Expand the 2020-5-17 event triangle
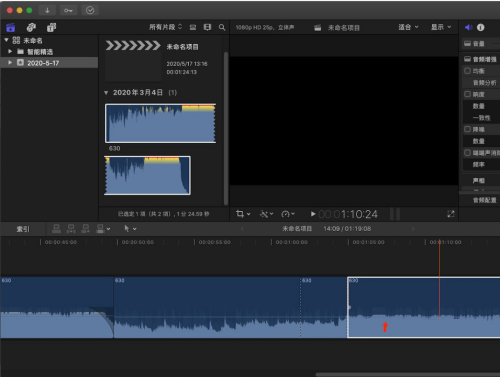Viewport: 500px width, 377px height. pyautogui.click(x=10, y=62)
